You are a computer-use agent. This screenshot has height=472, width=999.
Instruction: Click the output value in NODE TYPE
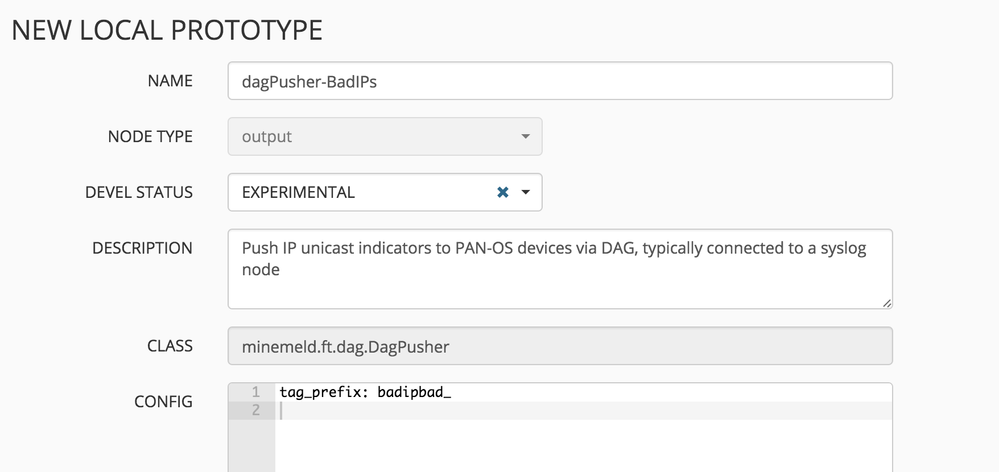click(267, 136)
